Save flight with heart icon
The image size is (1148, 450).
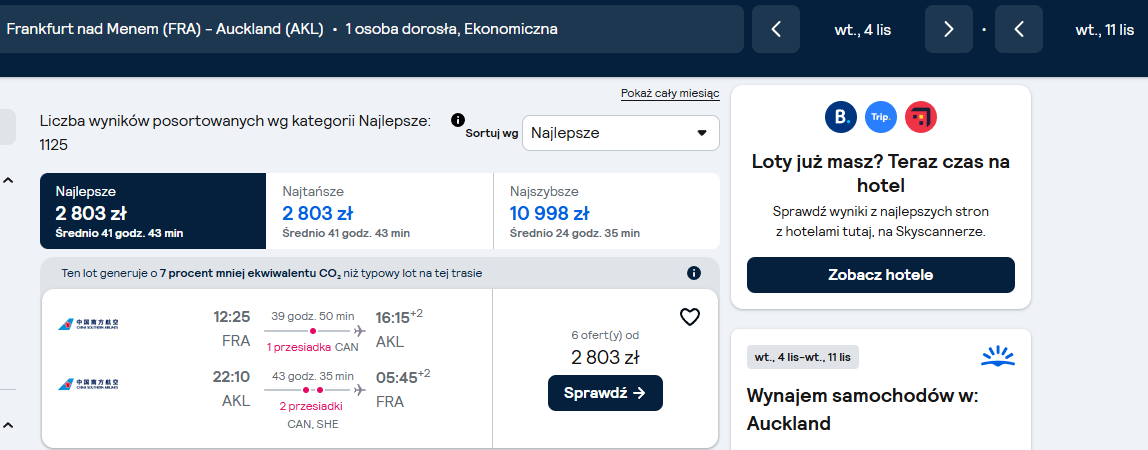click(690, 317)
